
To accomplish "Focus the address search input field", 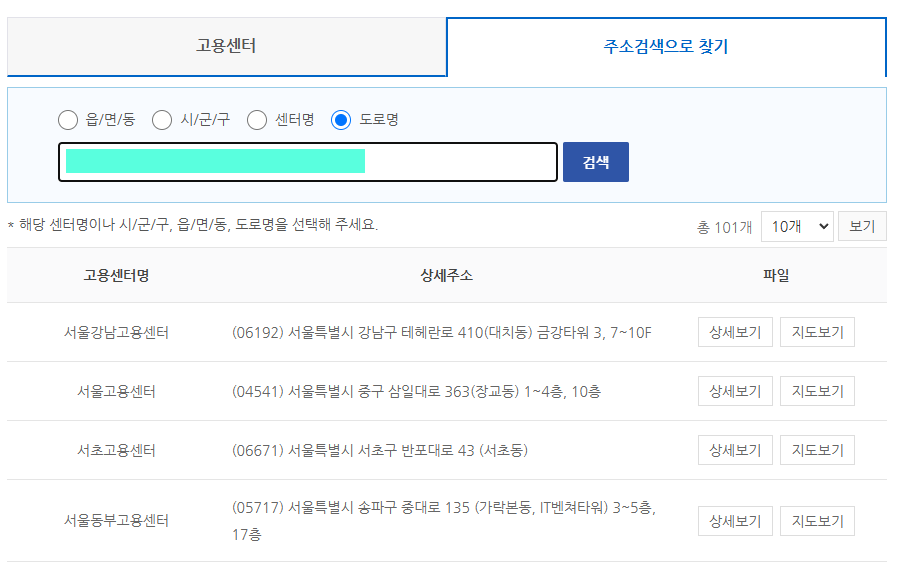I will [x=308, y=162].
